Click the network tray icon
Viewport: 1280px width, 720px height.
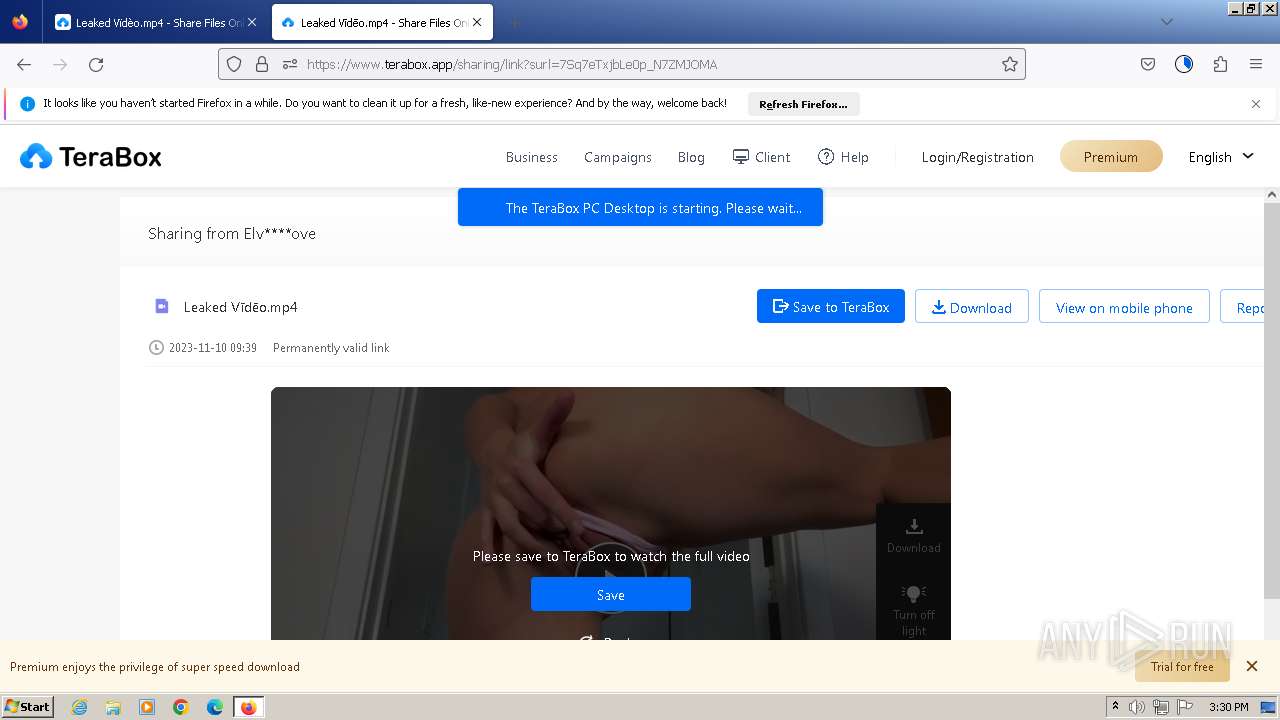pyautogui.click(x=1161, y=707)
